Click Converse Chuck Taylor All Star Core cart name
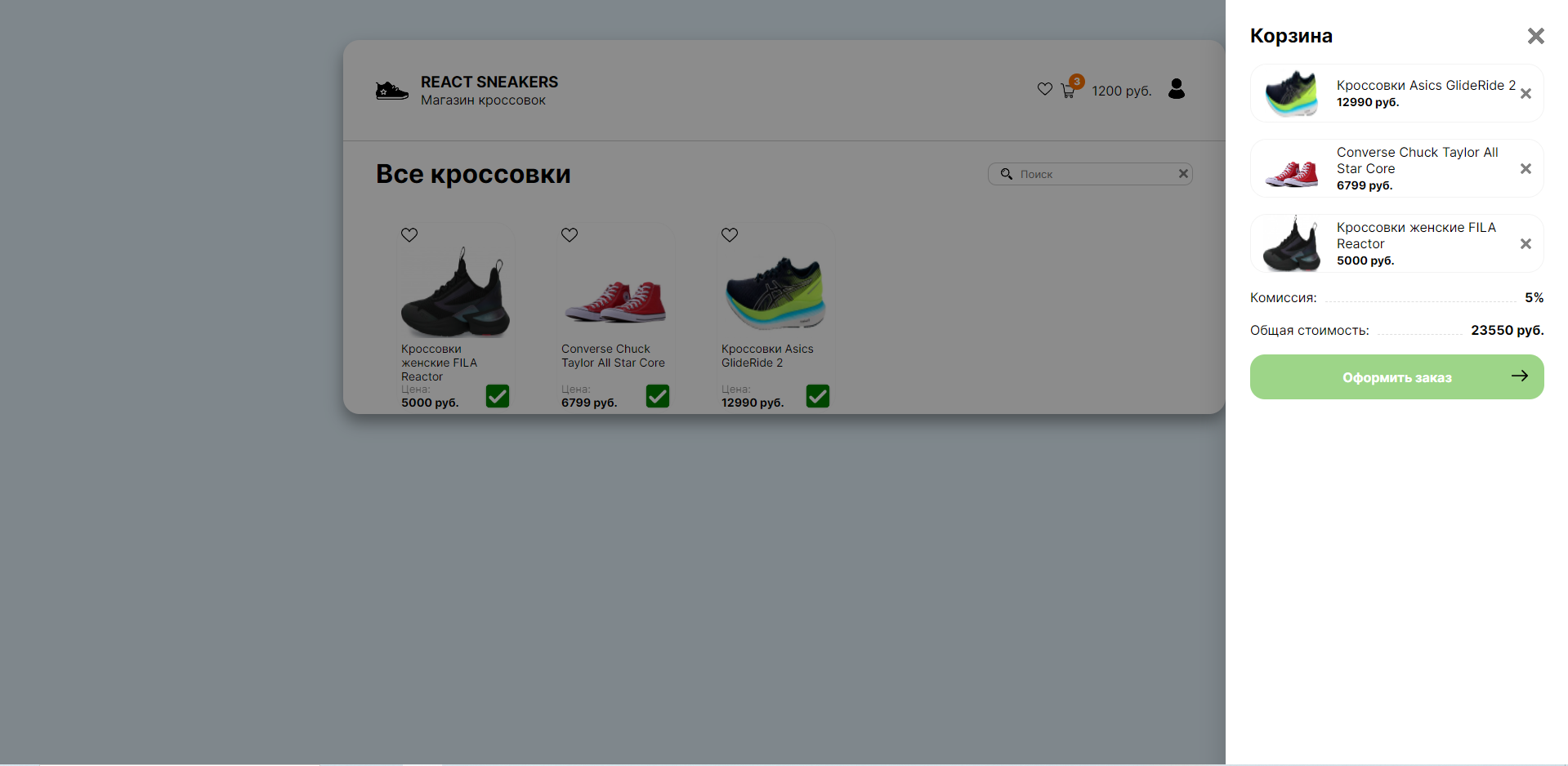The height and width of the screenshot is (766, 1568). pyautogui.click(x=1418, y=160)
